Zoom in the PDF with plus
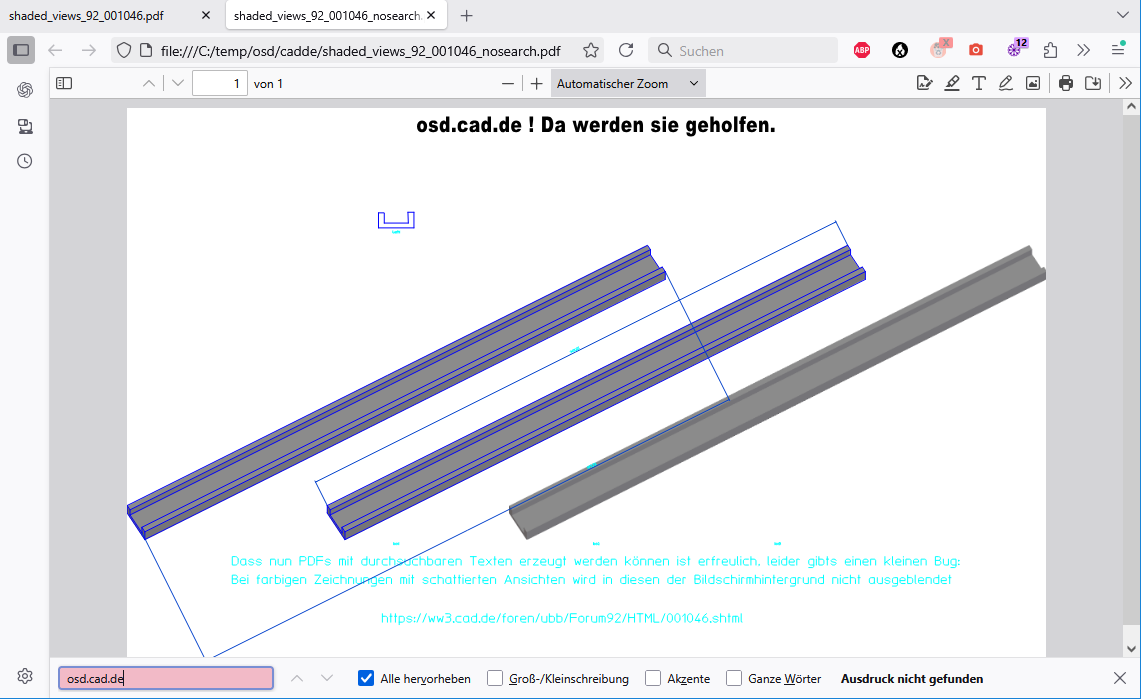The height and width of the screenshot is (699, 1141). click(536, 84)
